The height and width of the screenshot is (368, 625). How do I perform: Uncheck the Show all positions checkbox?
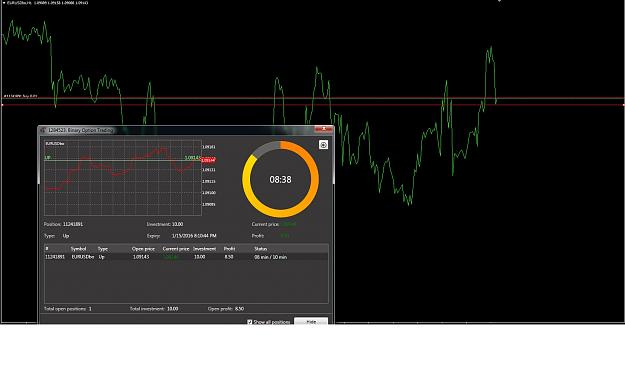coord(250,322)
